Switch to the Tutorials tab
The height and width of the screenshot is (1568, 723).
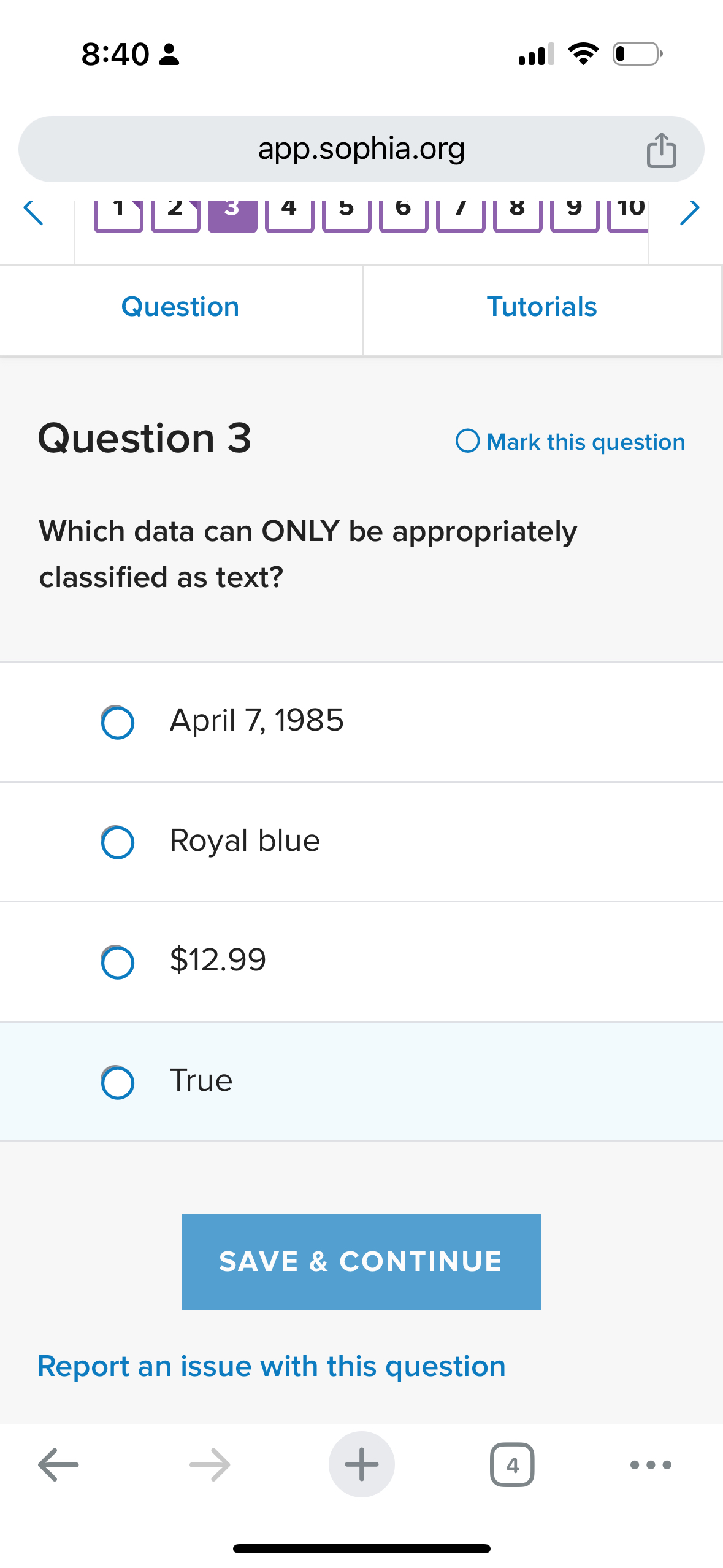coord(542,307)
